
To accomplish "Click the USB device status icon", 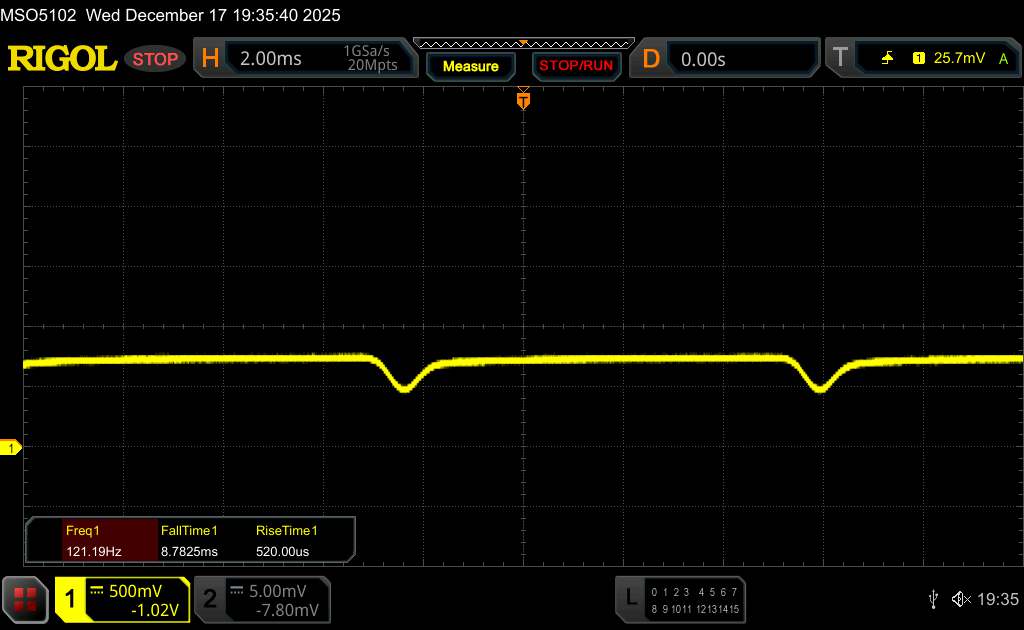I will (933, 599).
